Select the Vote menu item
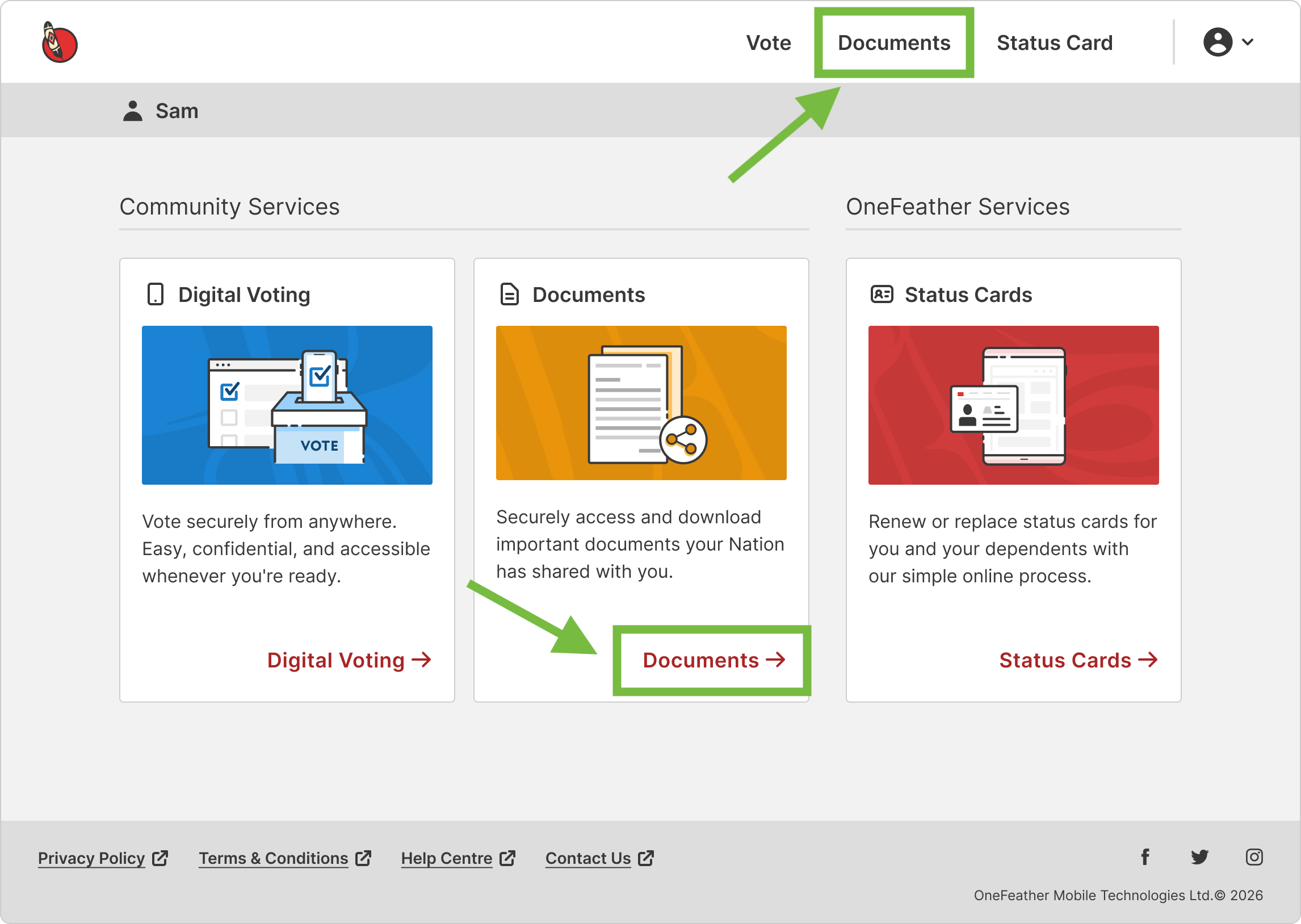This screenshot has width=1301, height=924. (x=769, y=43)
